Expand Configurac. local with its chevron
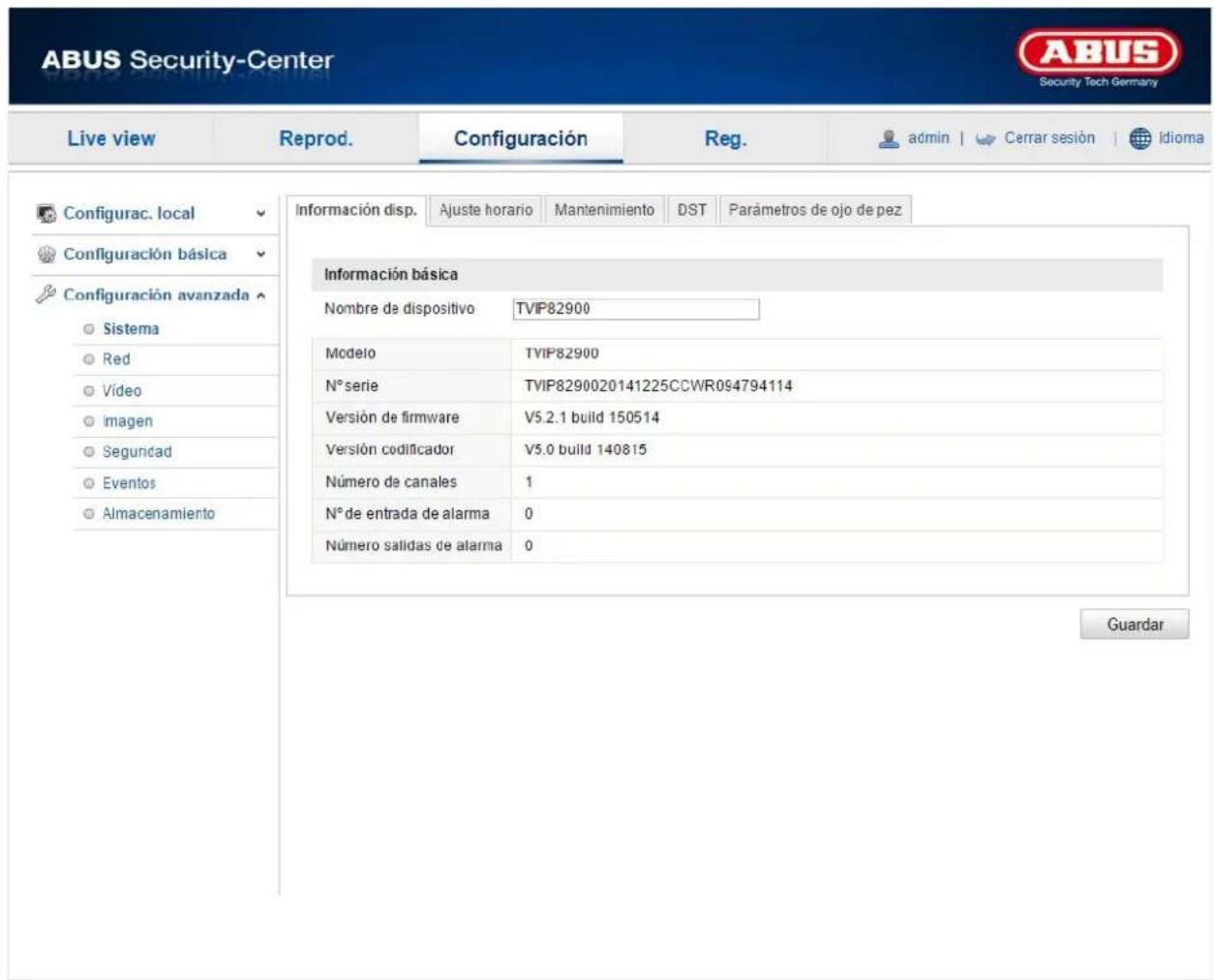 point(260,214)
